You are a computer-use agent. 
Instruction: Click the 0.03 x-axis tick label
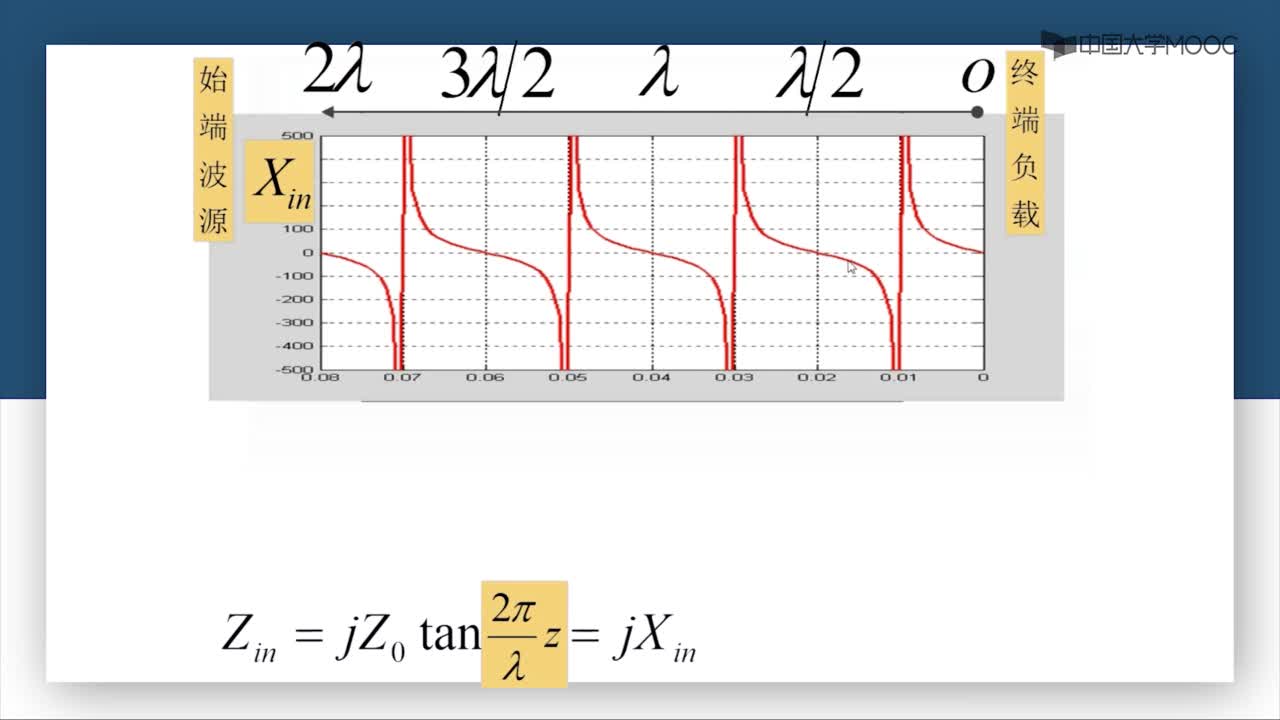tap(735, 377)
